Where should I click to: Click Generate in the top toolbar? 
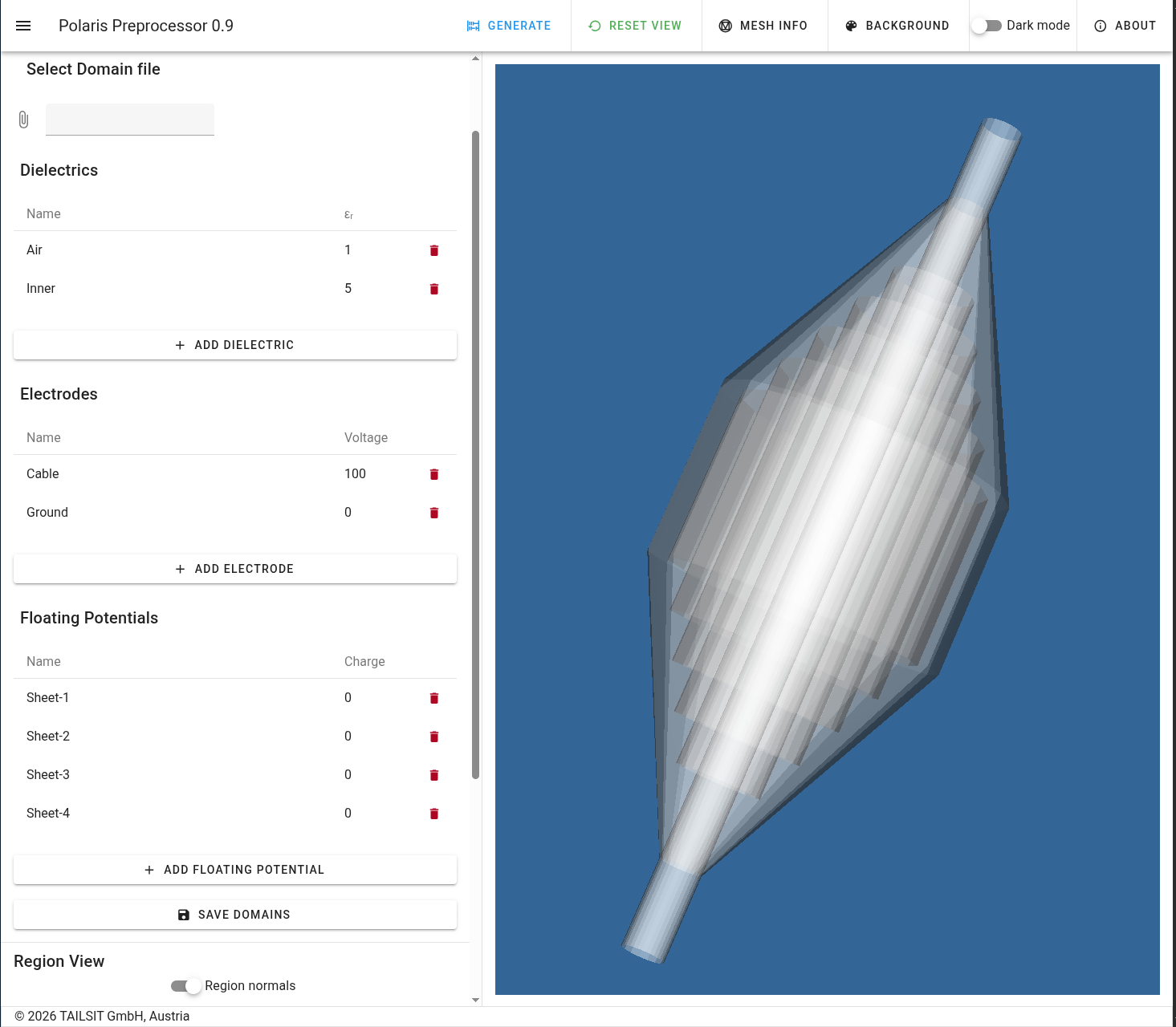click(x=509, y=26)
